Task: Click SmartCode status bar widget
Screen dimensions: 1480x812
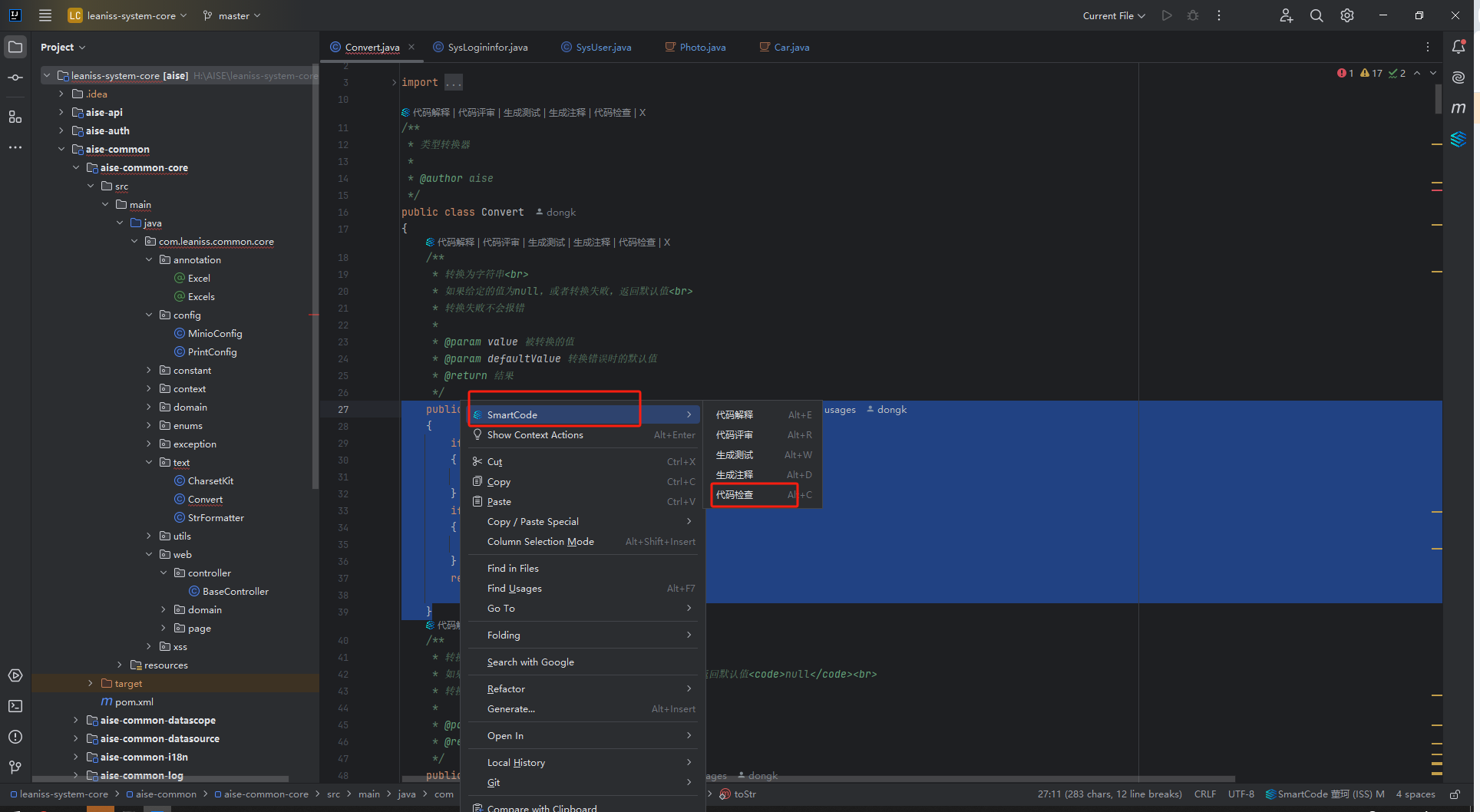Action: (1325, 794)
